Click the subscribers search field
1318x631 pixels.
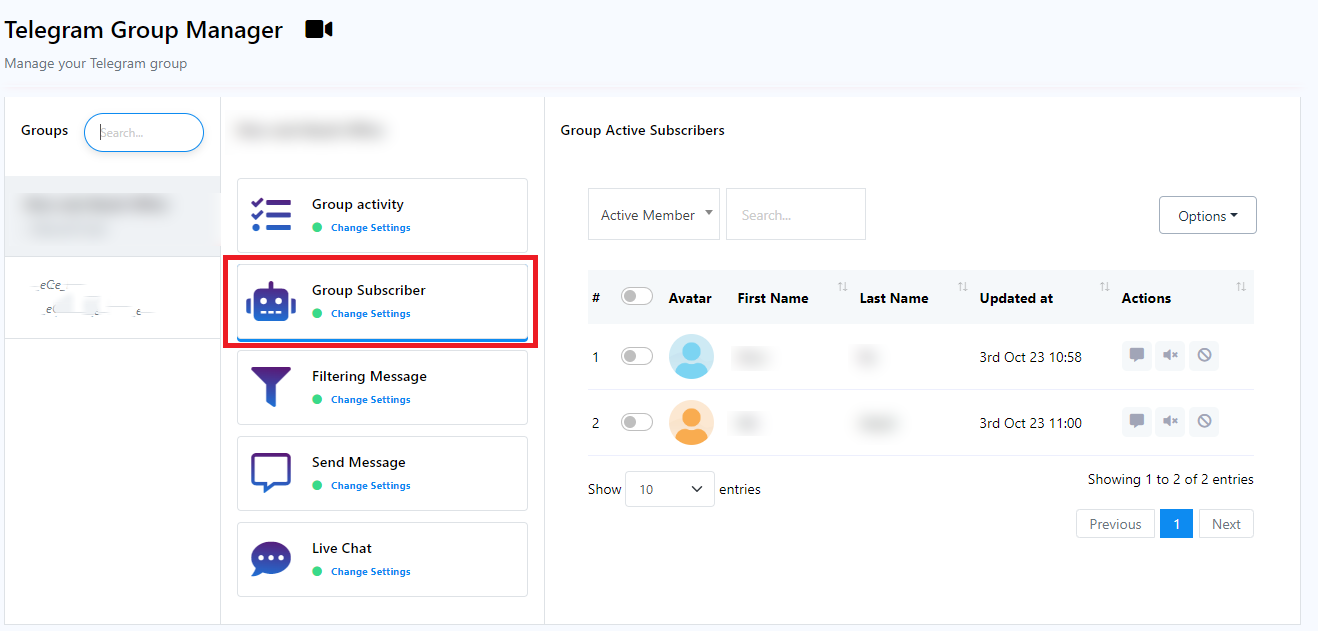coord(795,215)
